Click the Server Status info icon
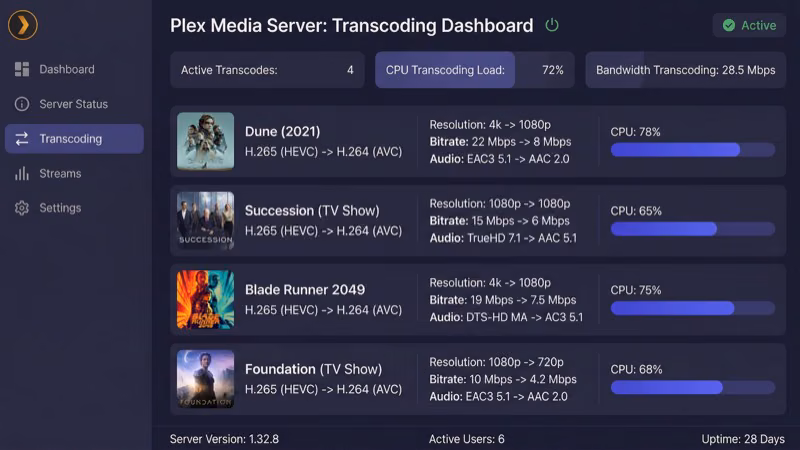Image resolution: width=800 pixels, height=450 pixels. pyautogui.click(x=22, y=104)
